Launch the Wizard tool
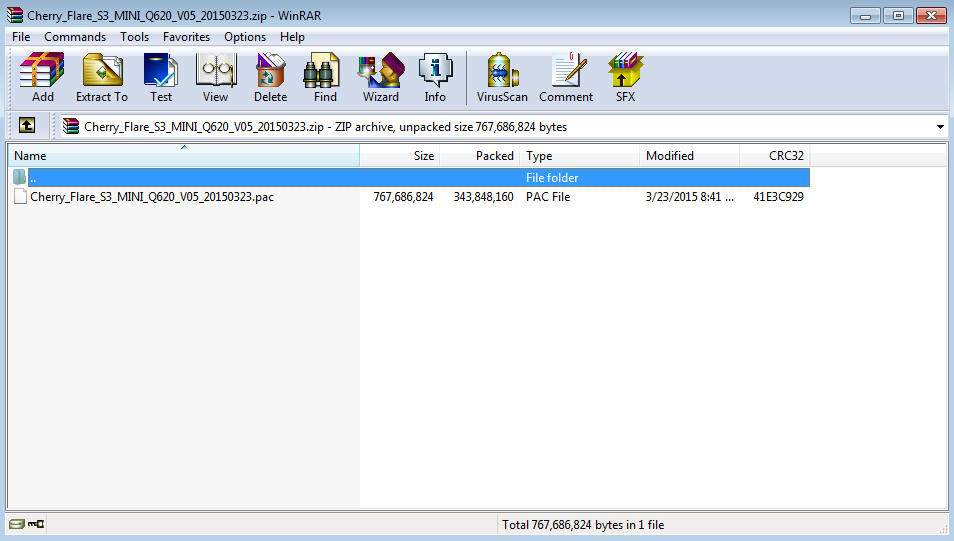This screenshot has height=541, width=954. [x=380, y=78]
